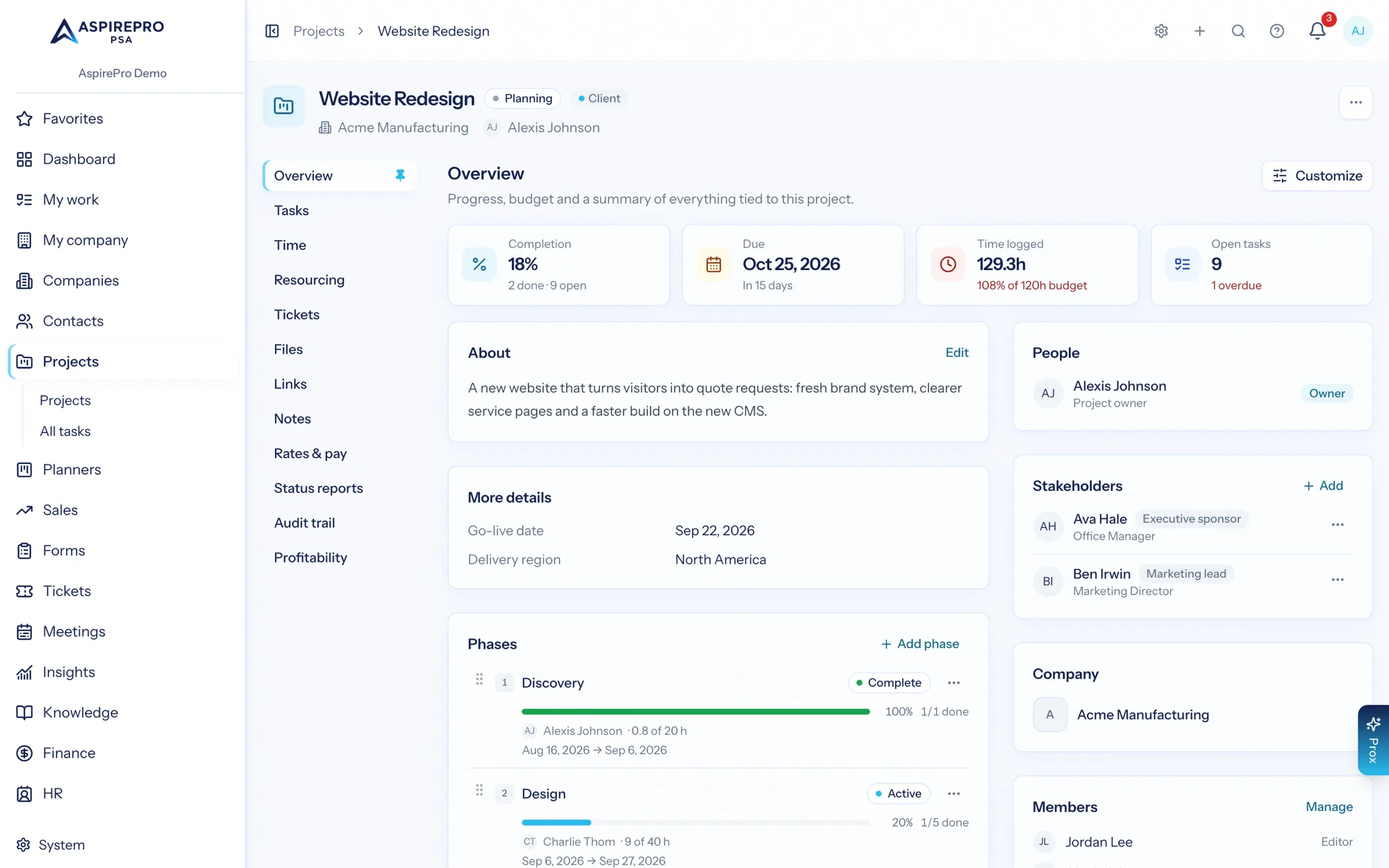The image size is (1389, 868).
Task: Open AJ user avatar menu
Action: 1358,31
